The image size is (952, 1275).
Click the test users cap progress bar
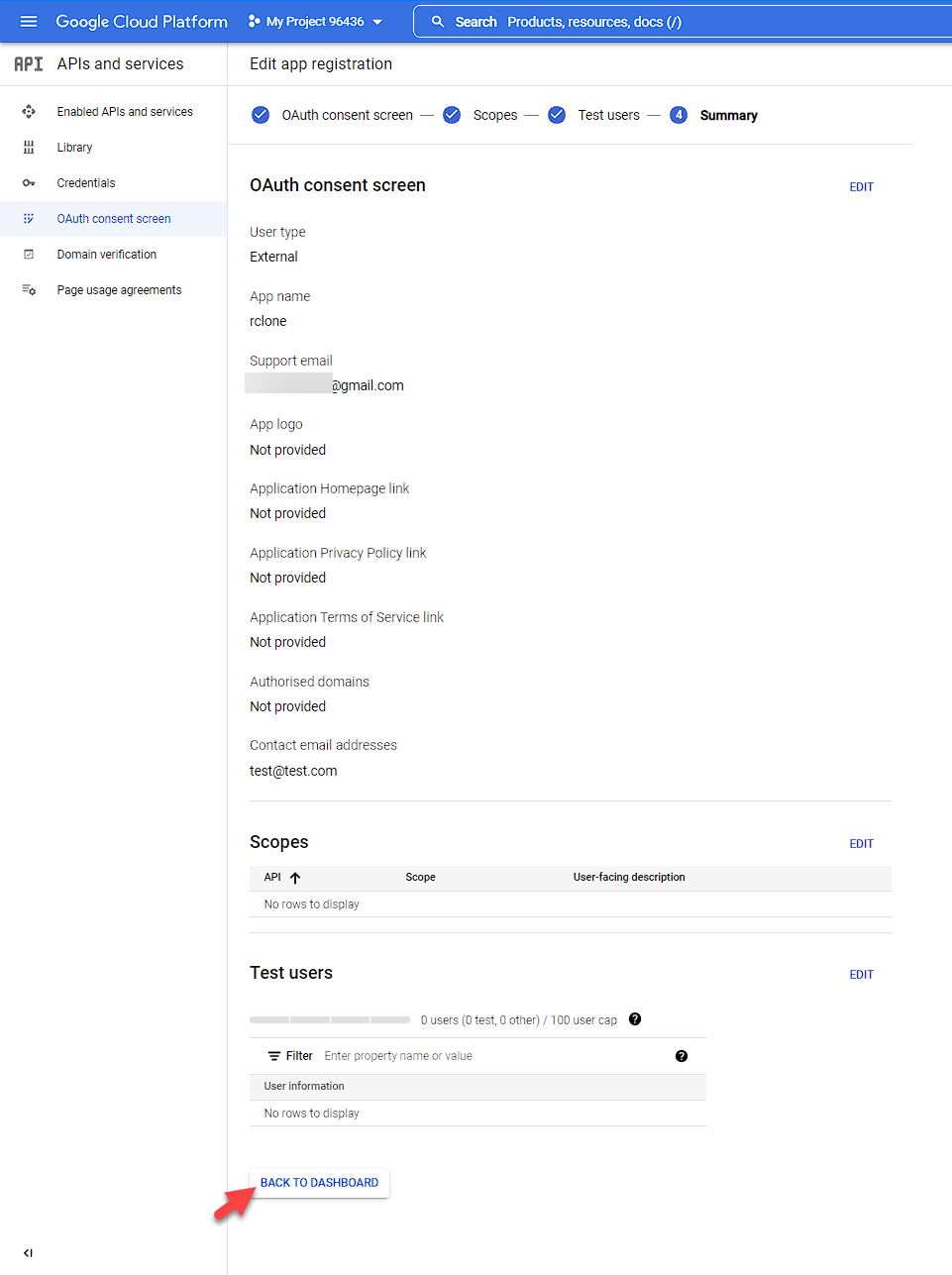click(330, 1019)
